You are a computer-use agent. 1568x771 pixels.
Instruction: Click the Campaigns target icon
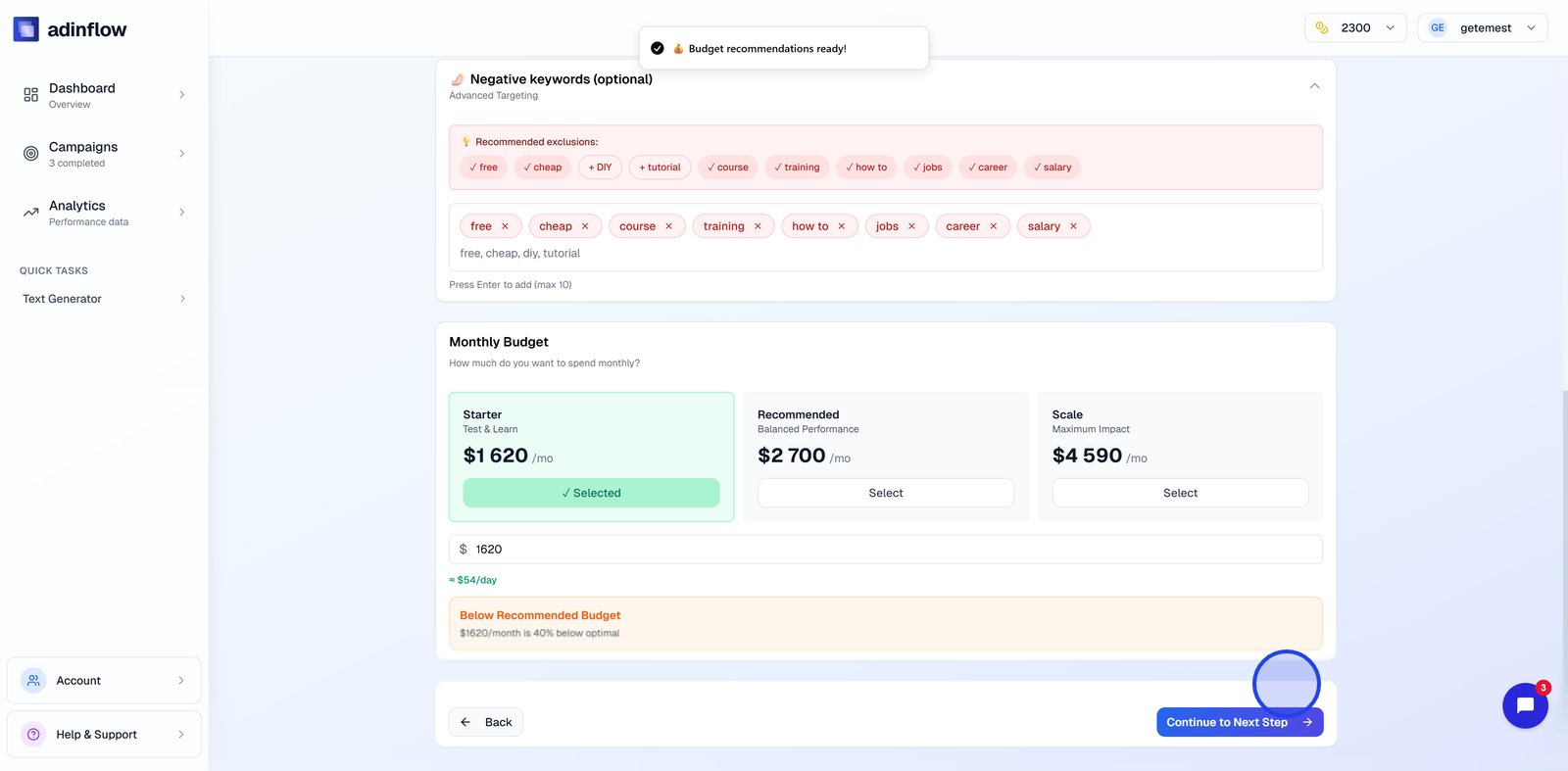(x=31, y=154)
